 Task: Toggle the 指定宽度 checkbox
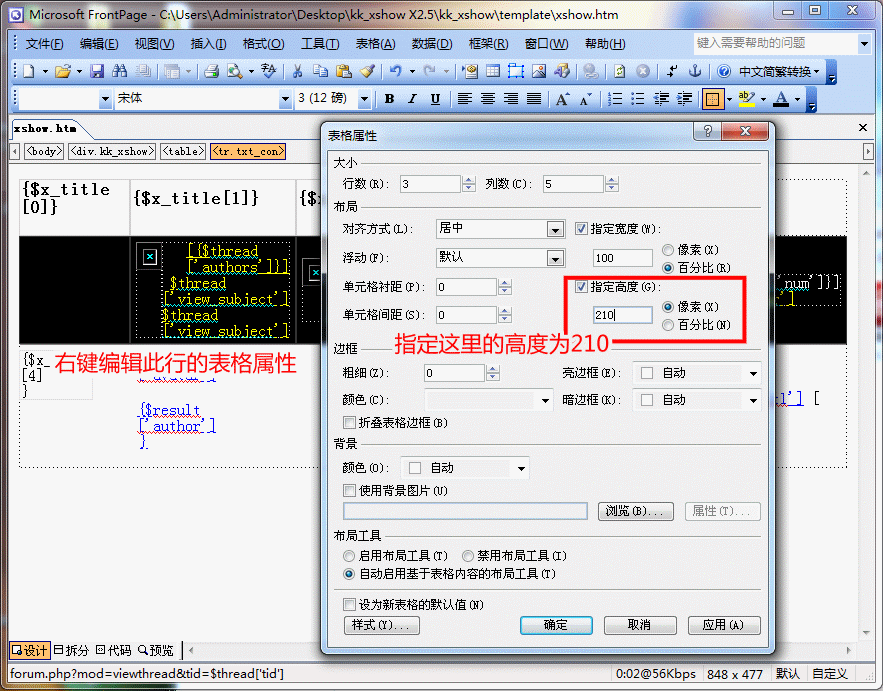point(581,229)
